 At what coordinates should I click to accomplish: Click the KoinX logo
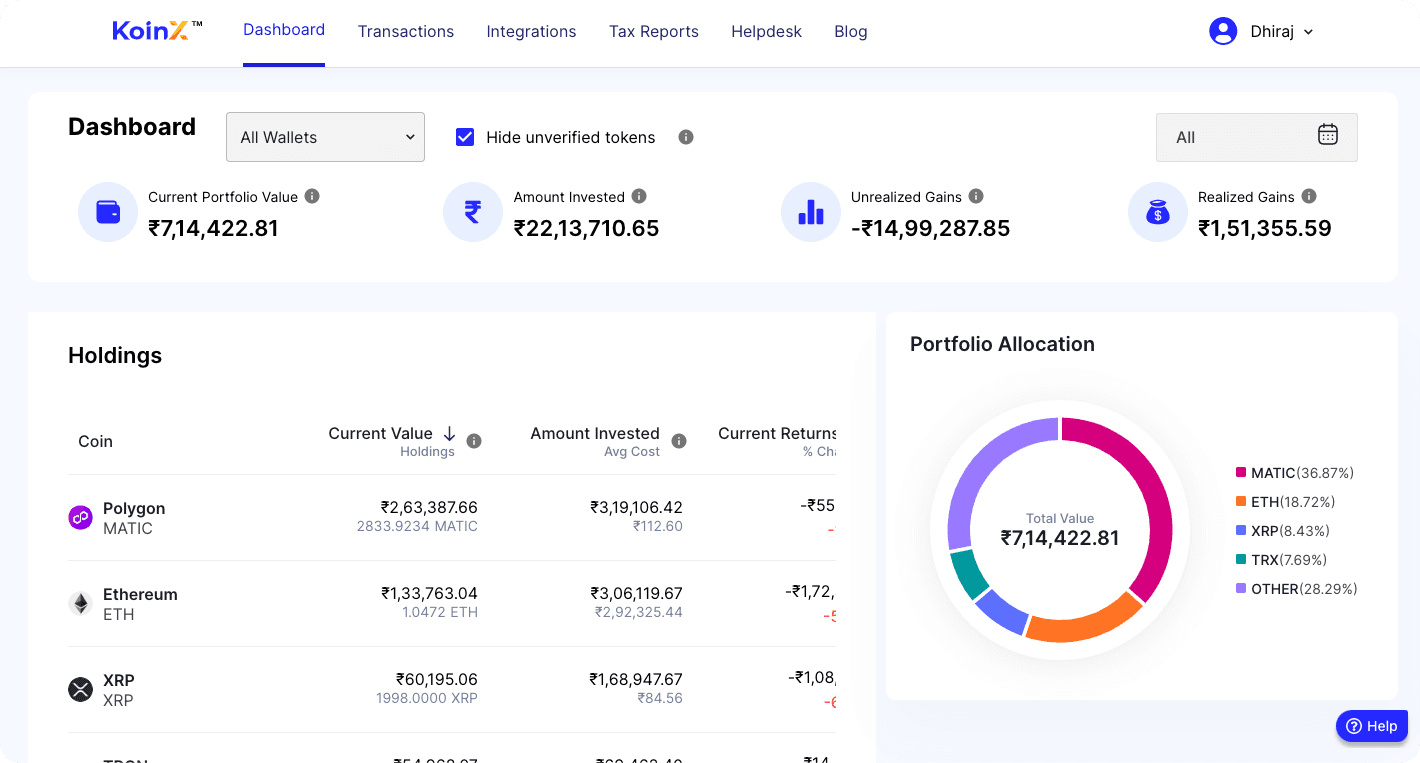(x=157, y=31)
